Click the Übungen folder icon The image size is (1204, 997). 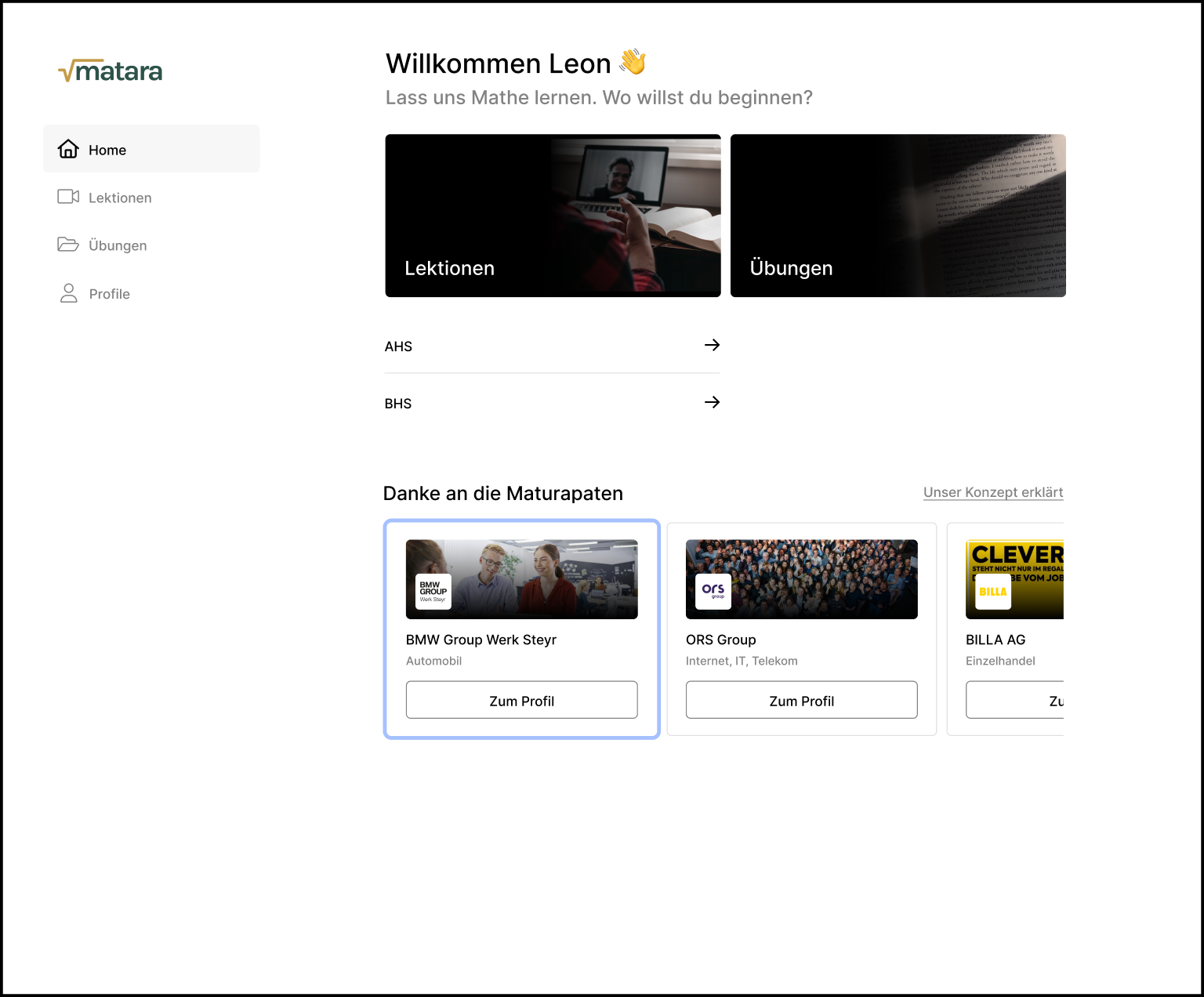68,245
